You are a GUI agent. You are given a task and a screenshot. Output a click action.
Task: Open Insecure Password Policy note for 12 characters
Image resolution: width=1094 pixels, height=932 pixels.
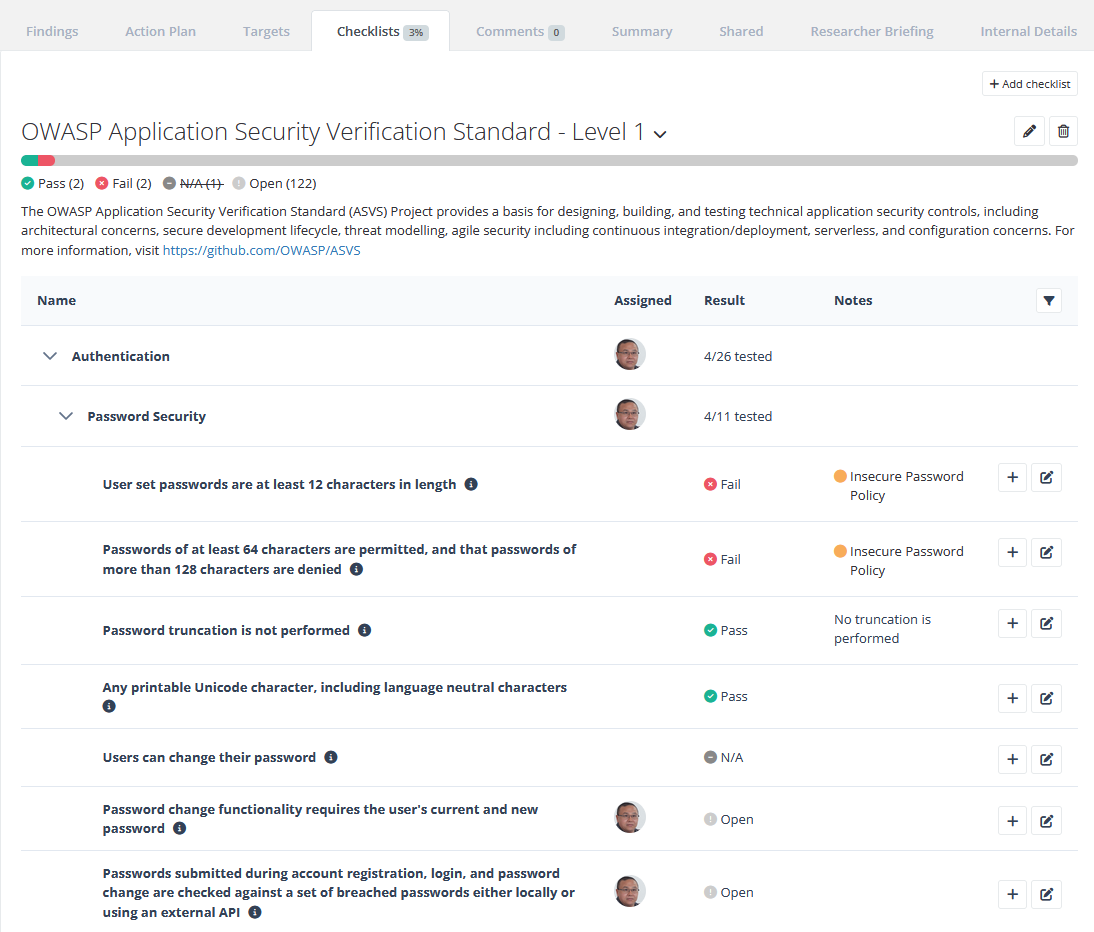(899, 486)
